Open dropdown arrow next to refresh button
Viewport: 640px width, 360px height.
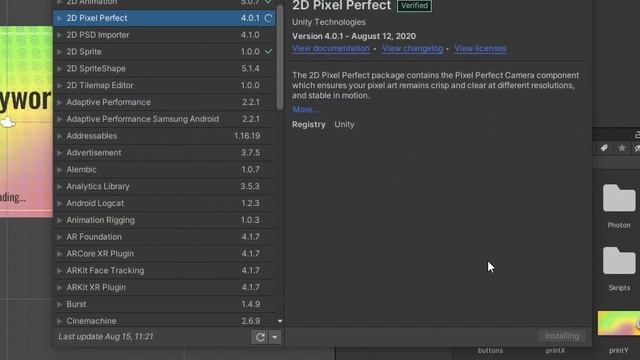coord(275,337)
